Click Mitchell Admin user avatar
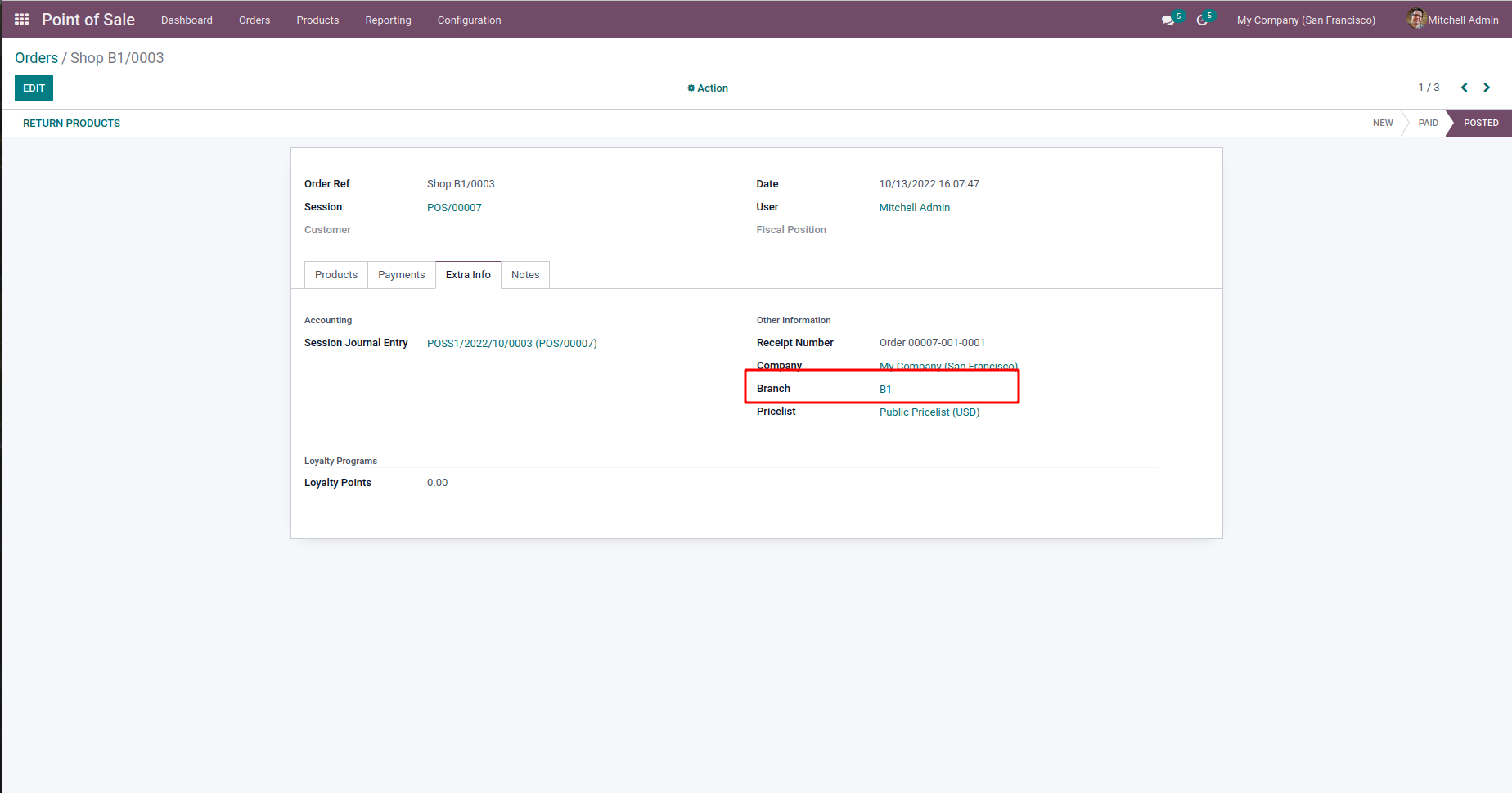This screenshot has width=1512, height=793. pyautogui.click(x=1416, y=19)
